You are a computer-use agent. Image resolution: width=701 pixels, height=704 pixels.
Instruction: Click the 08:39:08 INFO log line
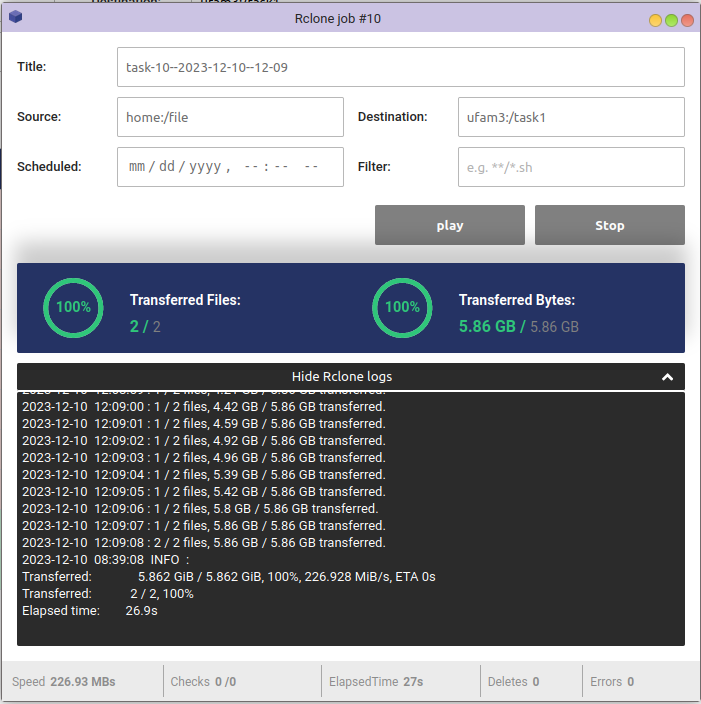click(106, 560)
